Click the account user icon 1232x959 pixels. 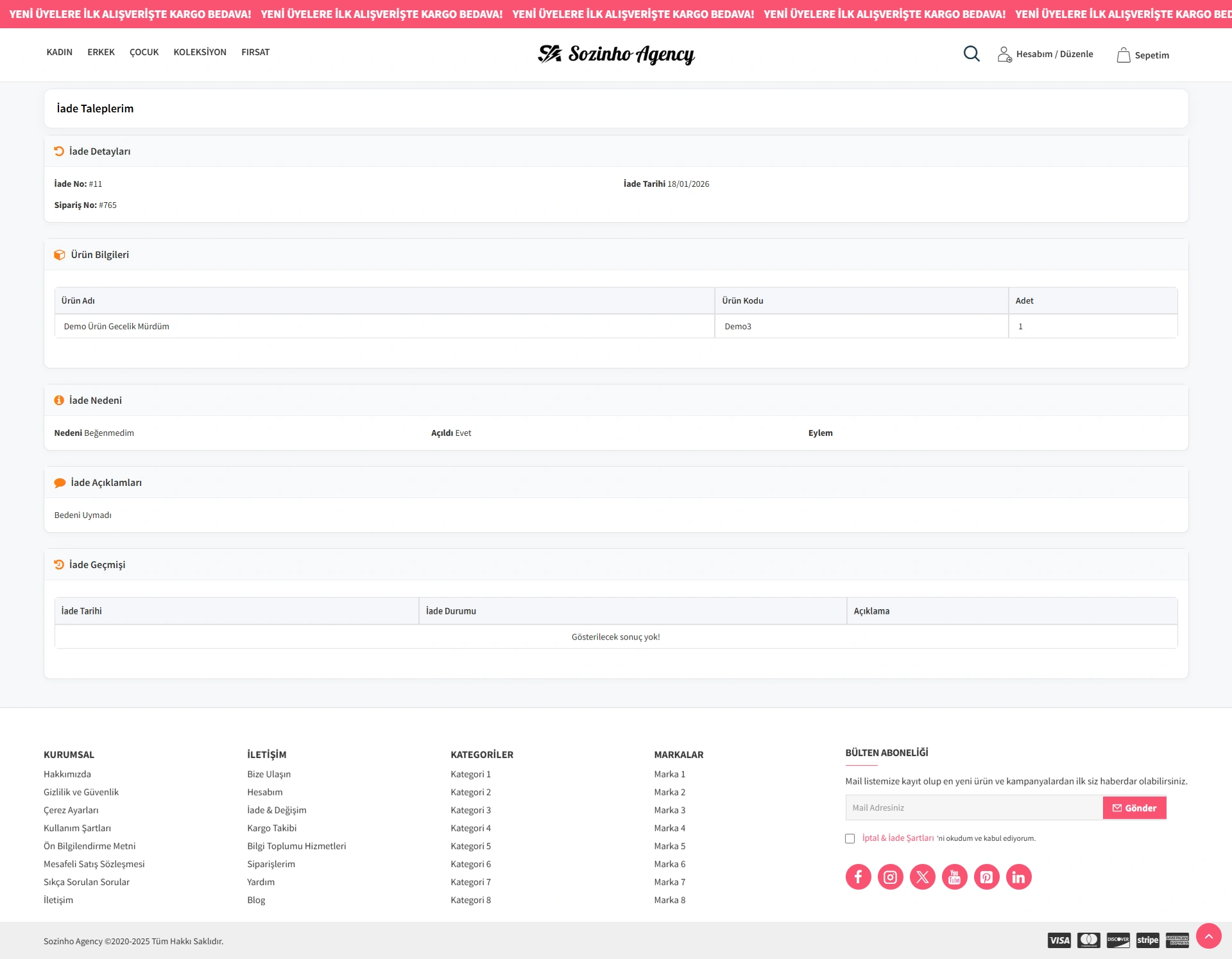[1004, 55]
